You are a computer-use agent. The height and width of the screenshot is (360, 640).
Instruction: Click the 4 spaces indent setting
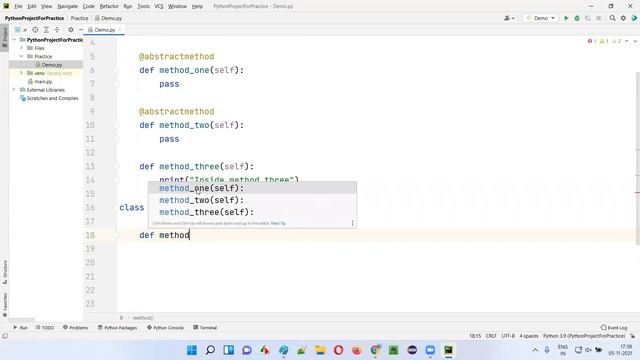click(x=529, y=336)
